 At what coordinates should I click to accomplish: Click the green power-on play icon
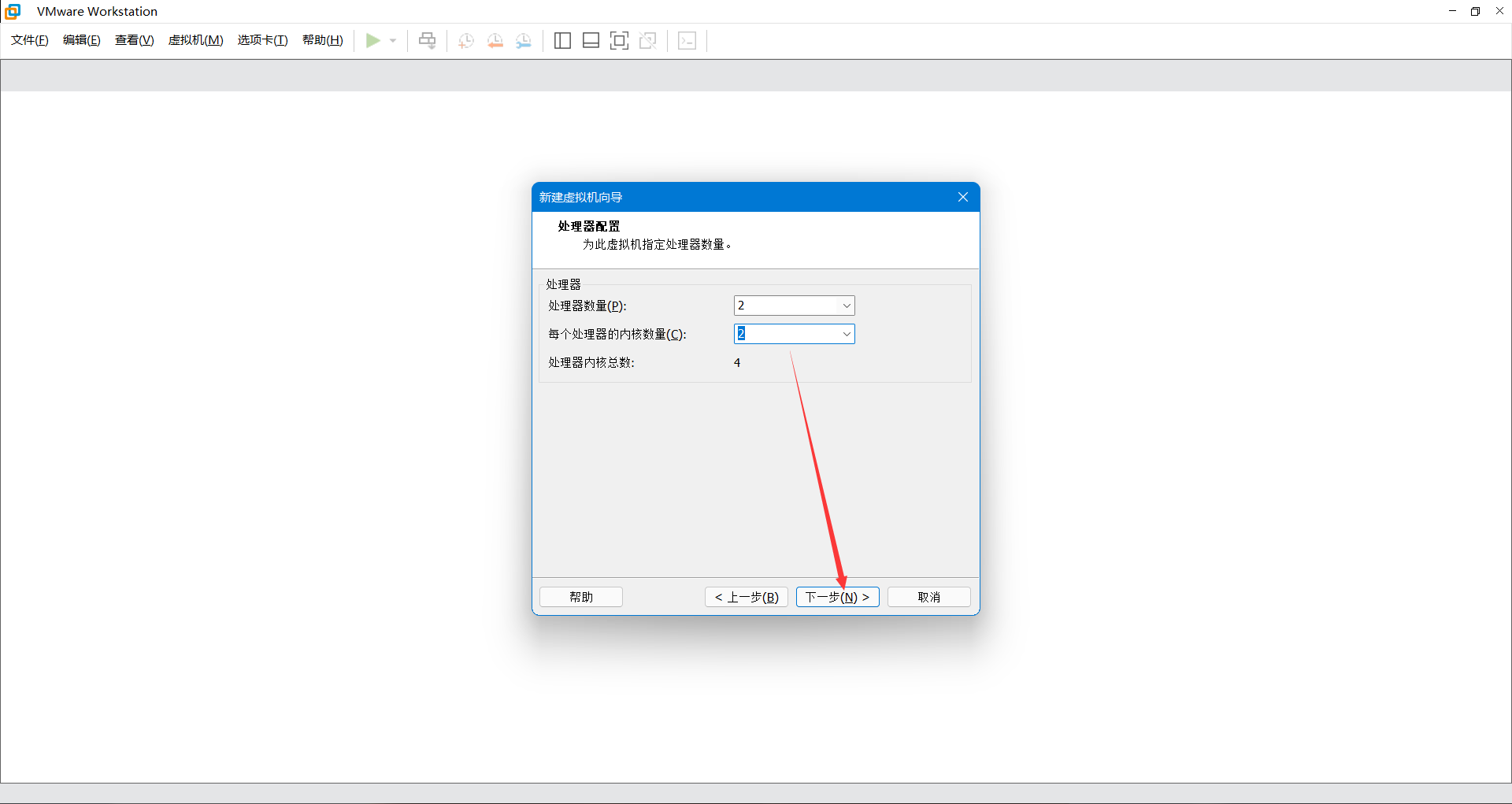(372, 40)
